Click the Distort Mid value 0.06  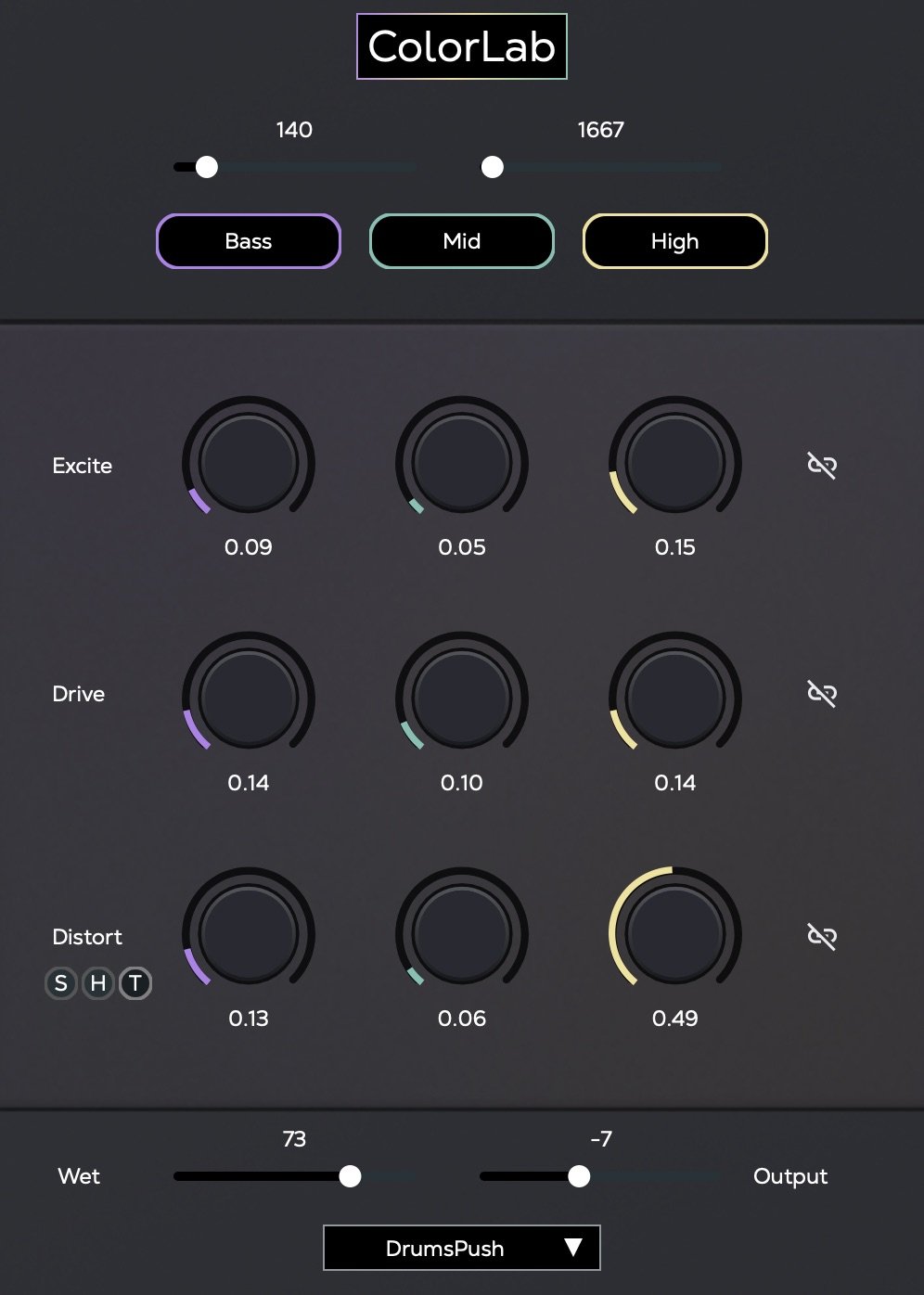462,1019
